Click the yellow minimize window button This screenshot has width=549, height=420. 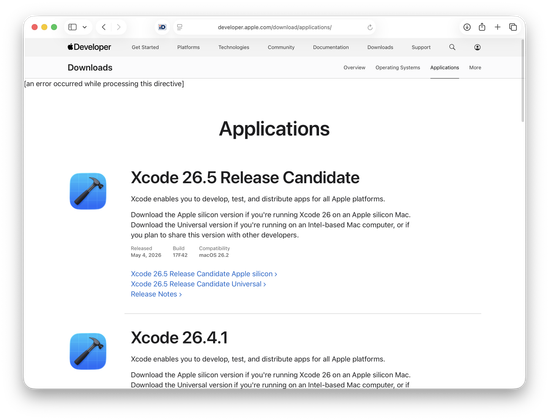click(x=44, y=27)
